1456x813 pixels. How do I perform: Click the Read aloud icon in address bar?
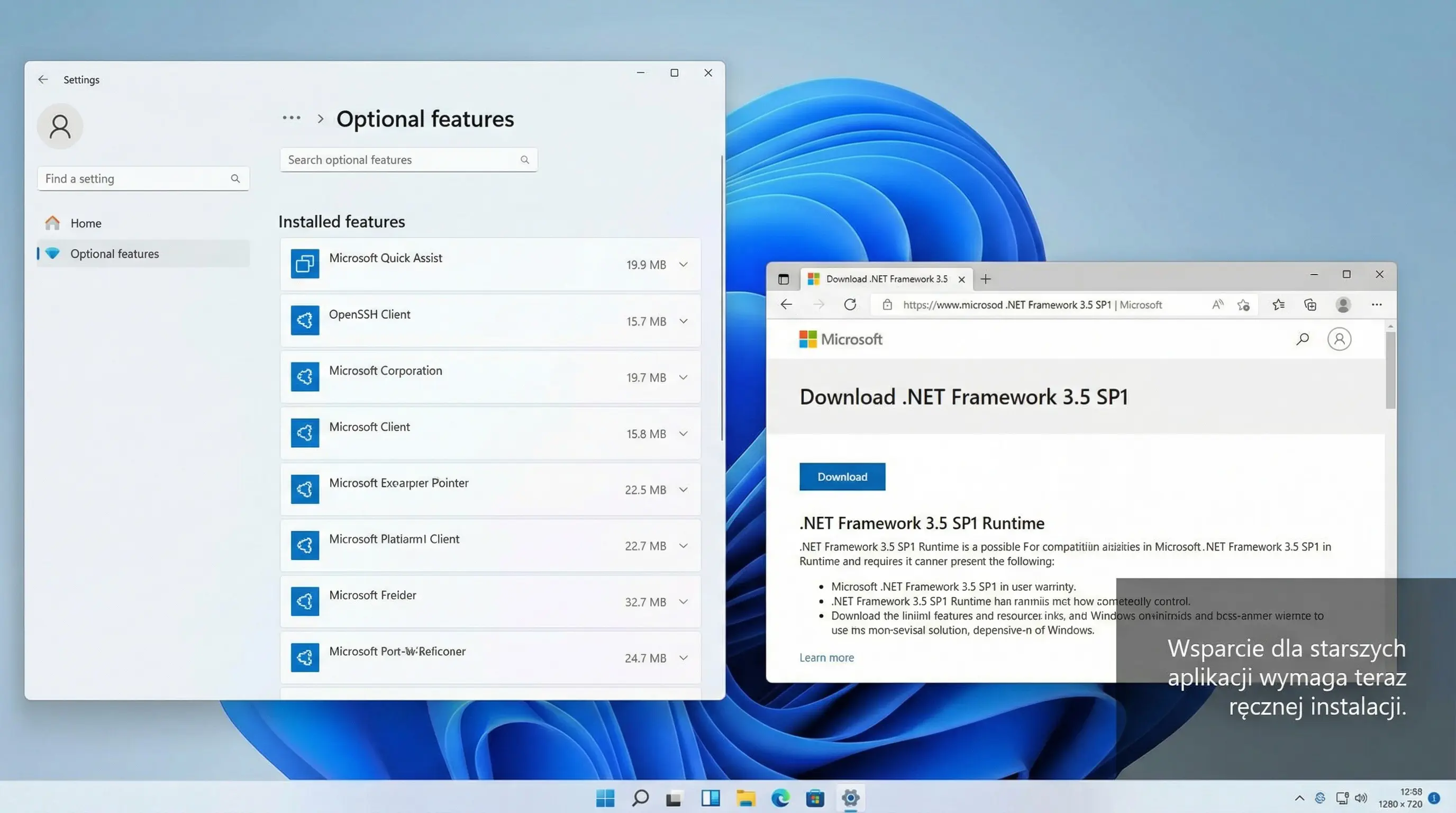click(x=1217, y=305)
